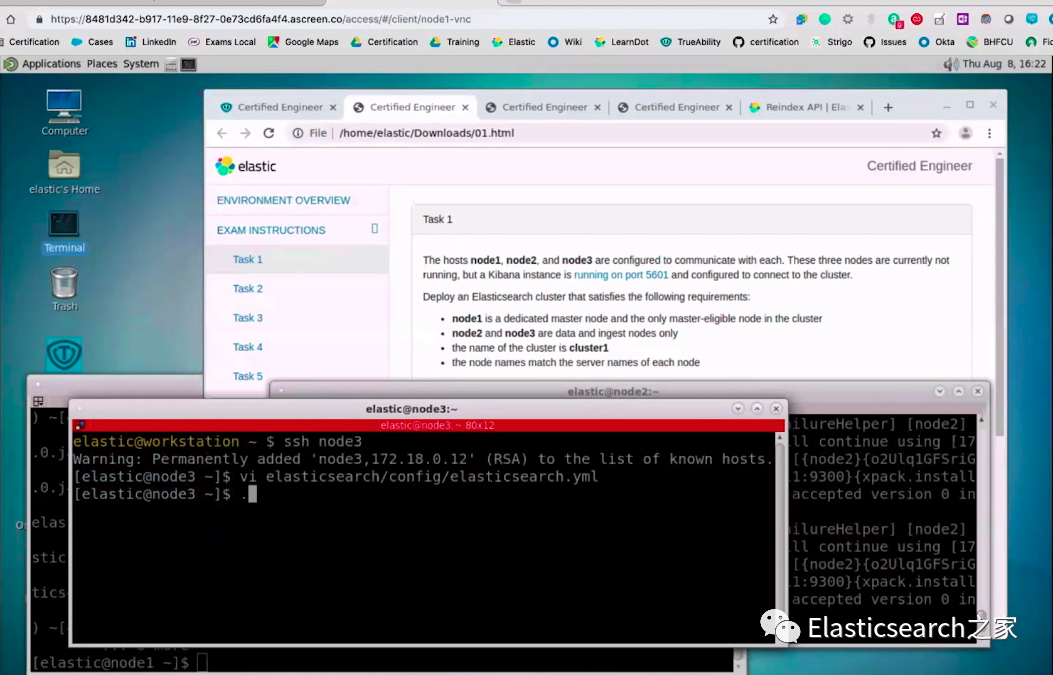Open the inner browser three-dot menu
Viewport: 1053px width, 675px height.
click(989, 133)
